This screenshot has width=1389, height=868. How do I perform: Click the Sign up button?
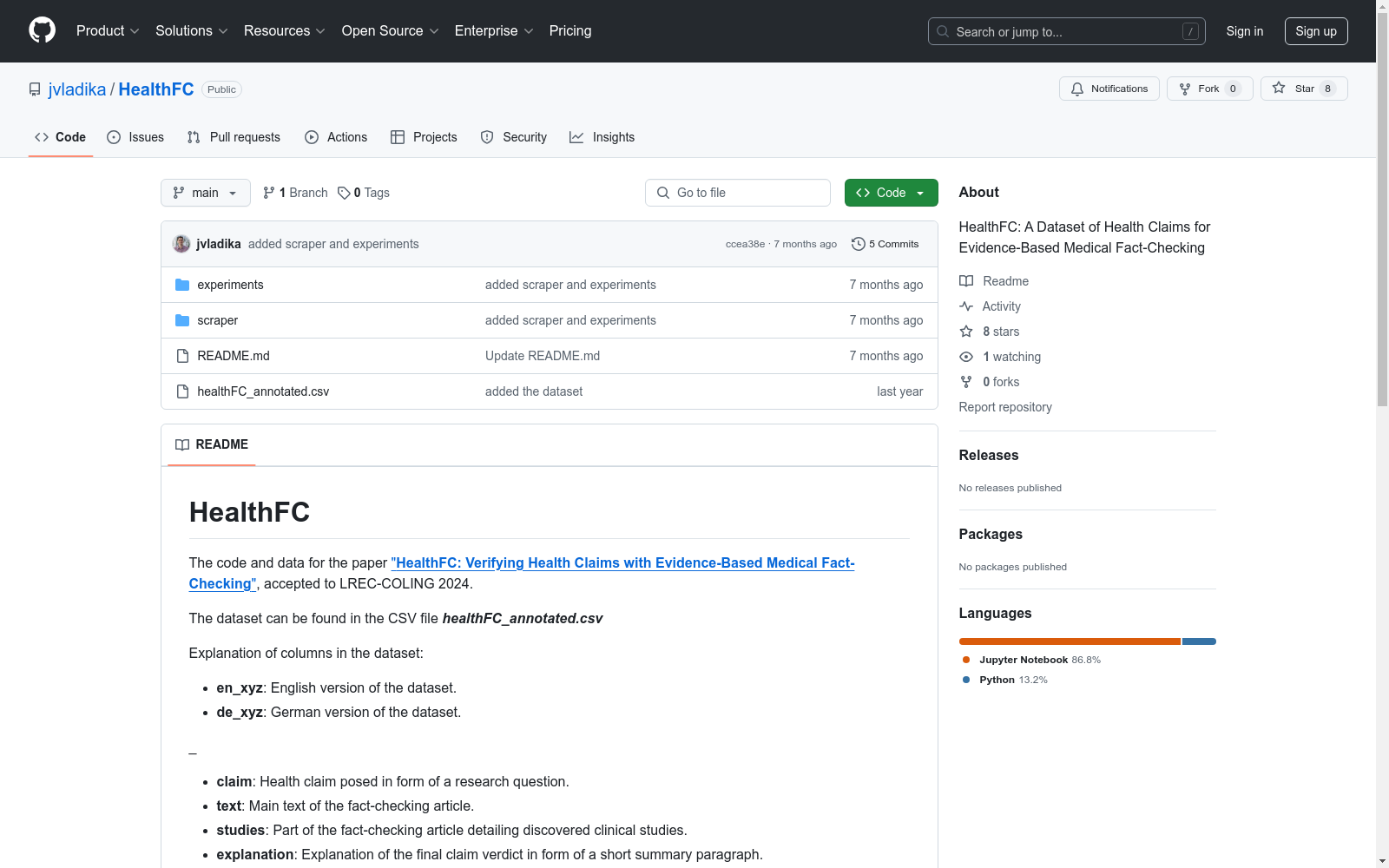tap(1315, 31)
